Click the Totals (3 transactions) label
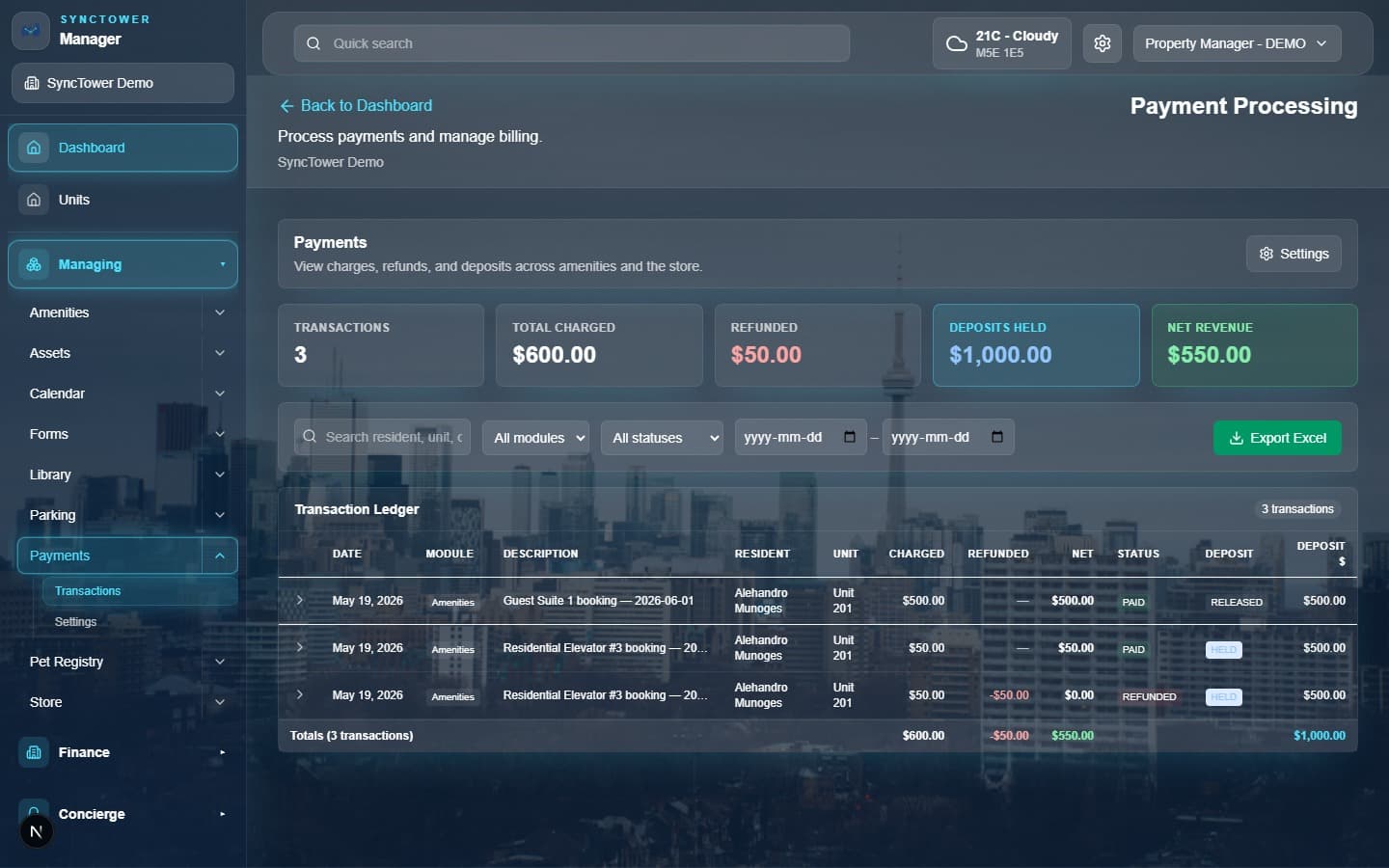1389x868 pixels. click(x=351, y=735)
